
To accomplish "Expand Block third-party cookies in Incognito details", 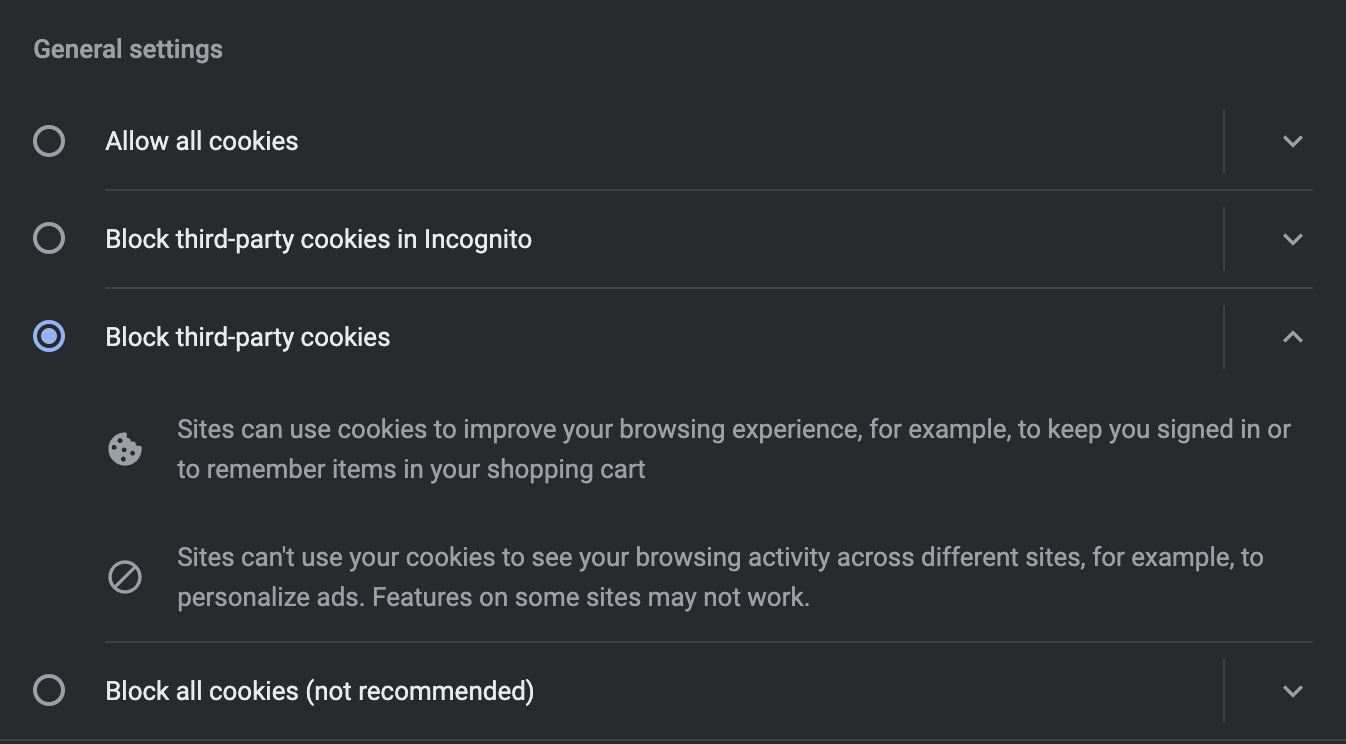I will 1292,238.
